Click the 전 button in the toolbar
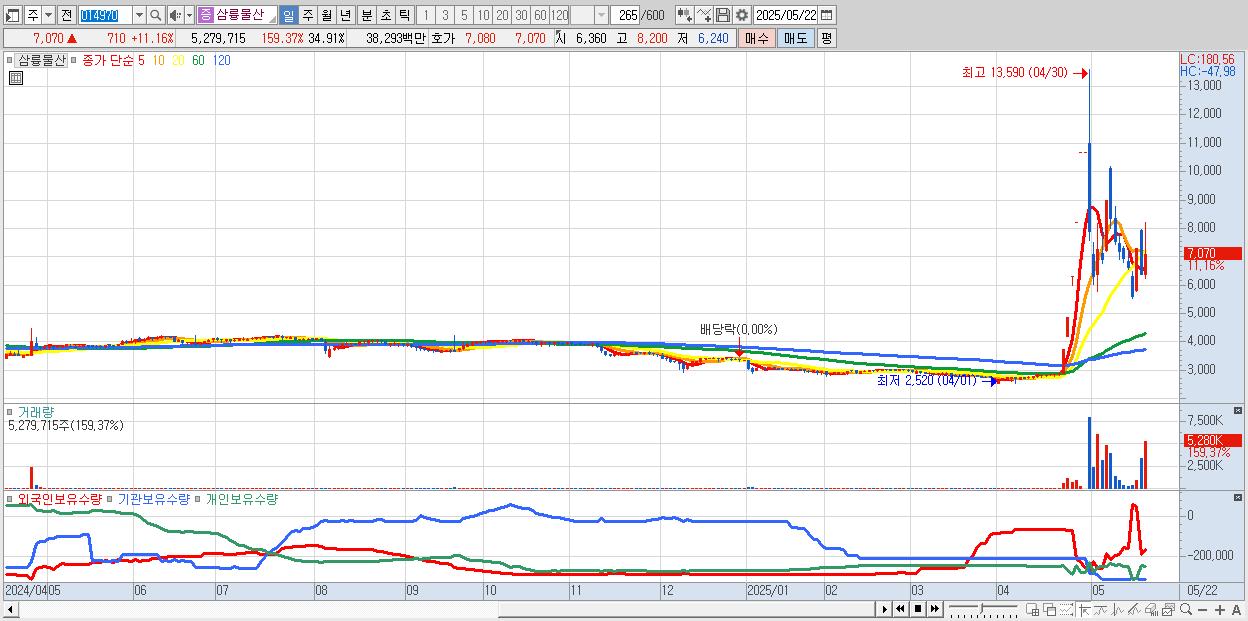This screenshot has width=1248, height=621. [67, 15]
